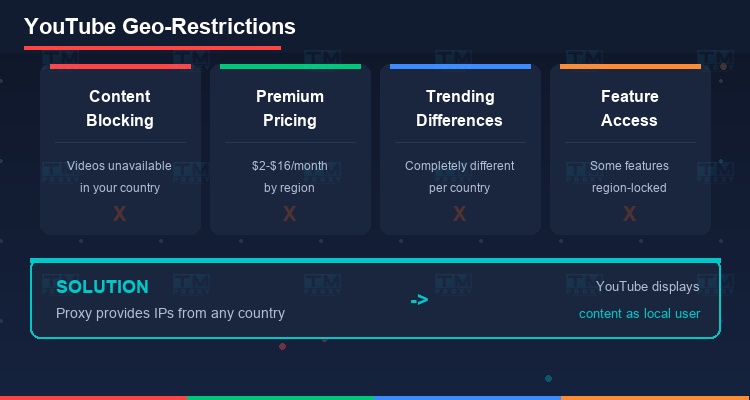The width and height of the screenshot is (750, 400).
Task: Click the X mark under Feature Access
Action: point(629,213)
